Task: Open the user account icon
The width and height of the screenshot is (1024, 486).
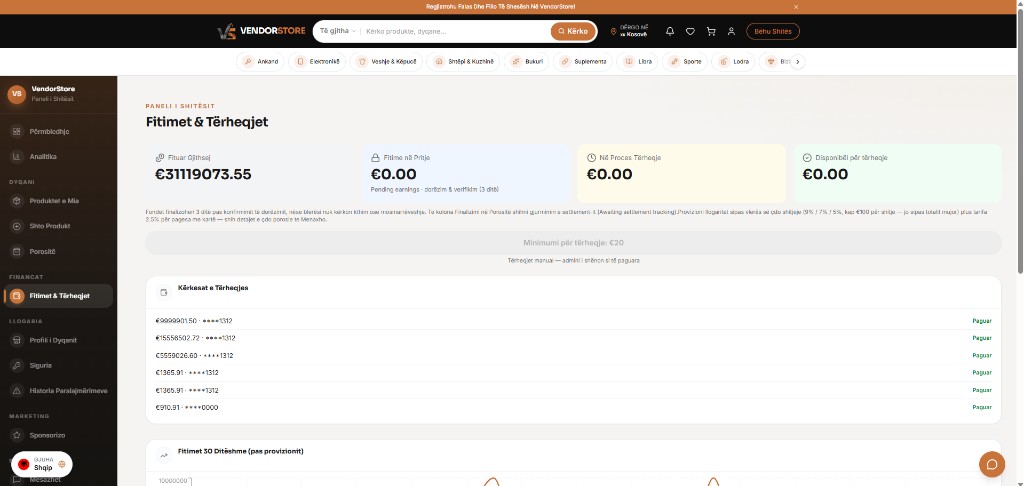Action: pyautogui.click(x=731, y=31)
